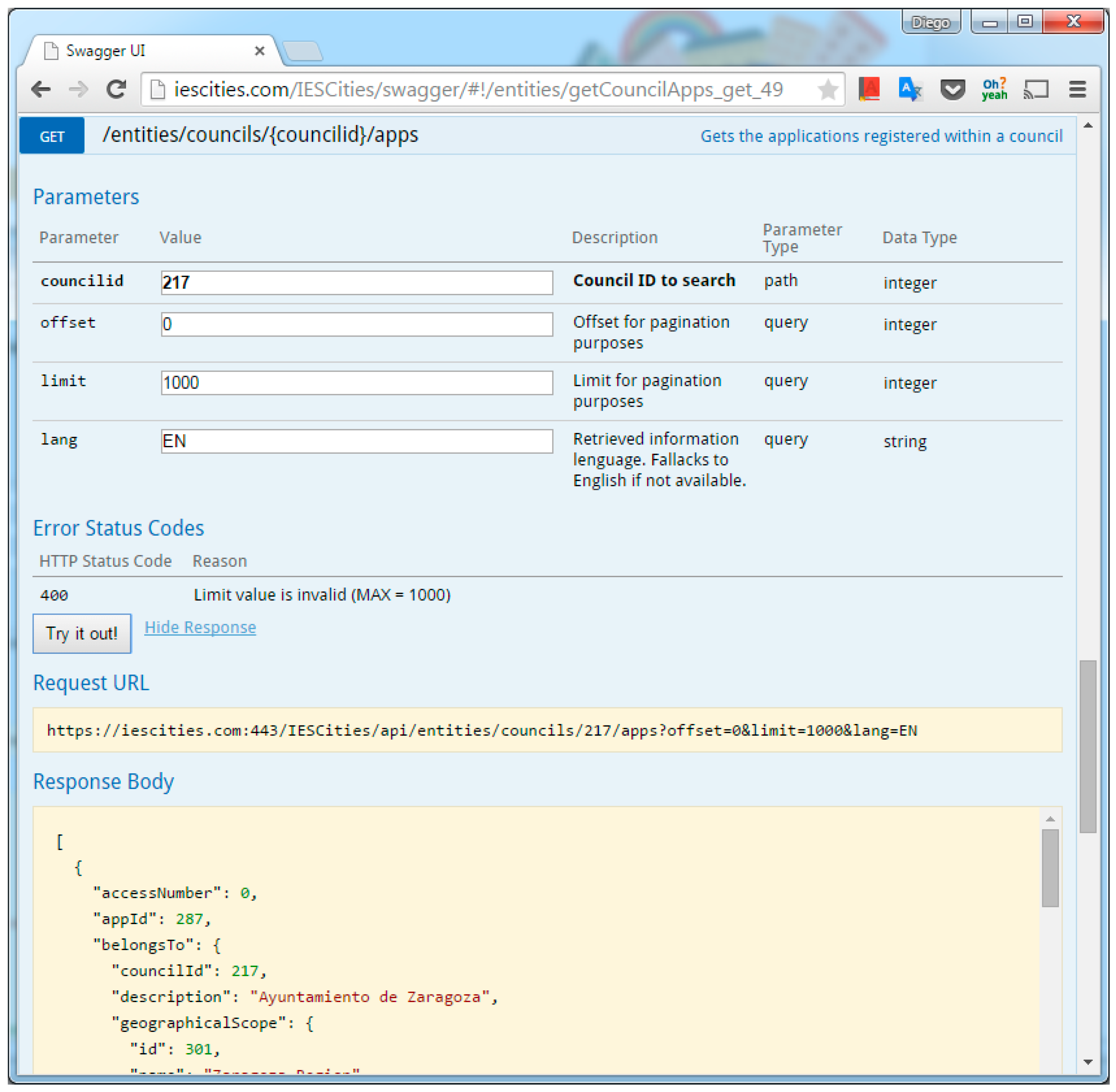
Task: Open a new blank tab
Action: click(303, 52)
